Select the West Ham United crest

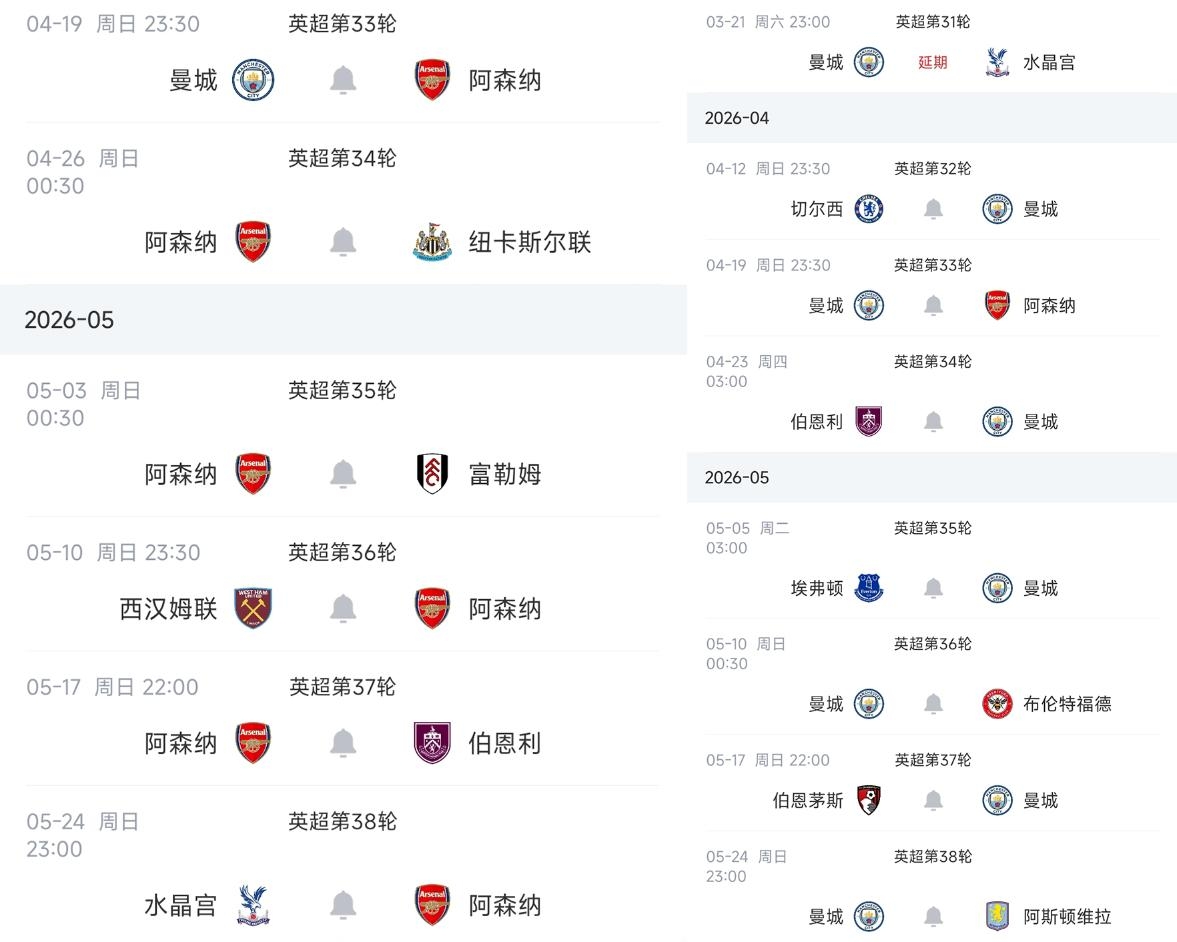[x=253, y=607]
